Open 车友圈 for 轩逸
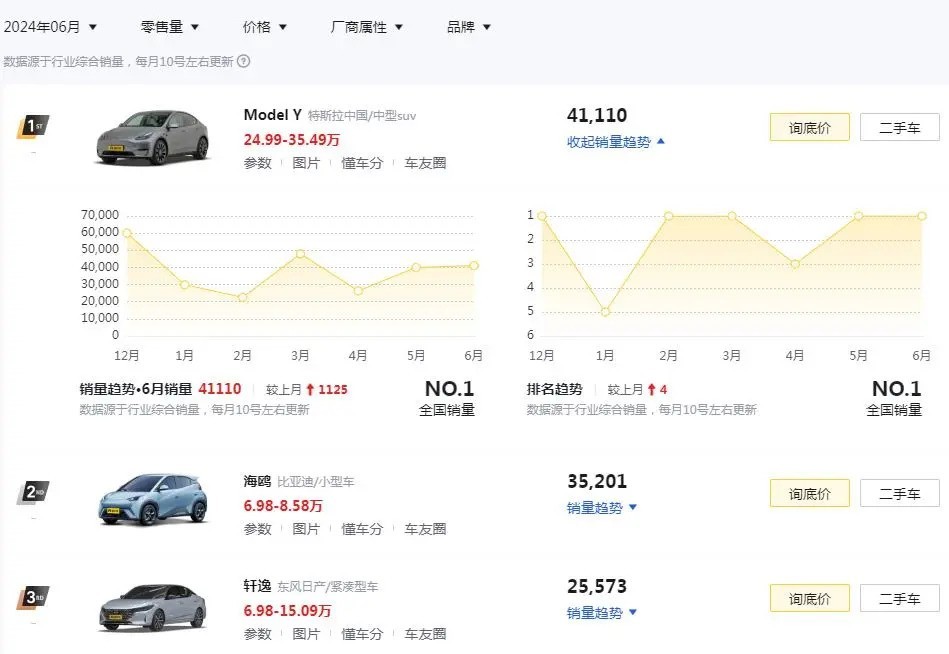Screen dimensions: 949x654 (x=425, y=634)
